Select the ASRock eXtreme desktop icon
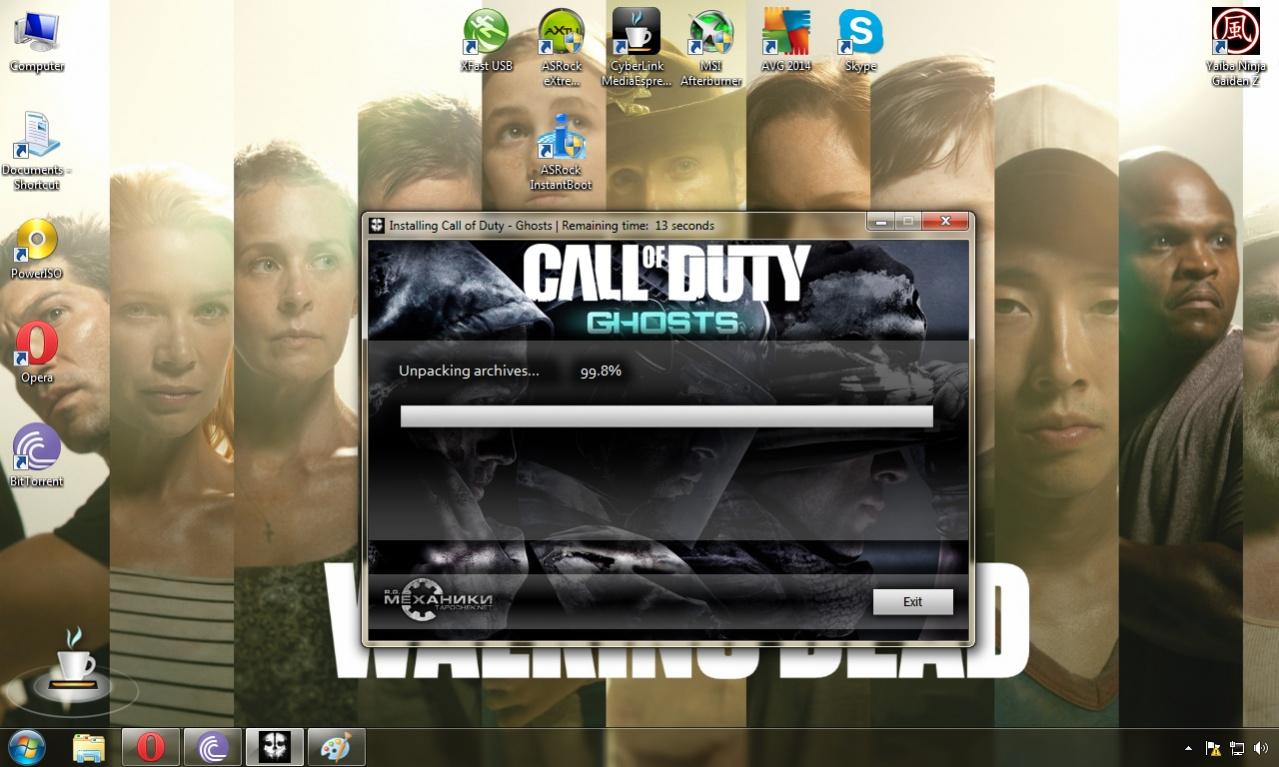 [562, 47]
